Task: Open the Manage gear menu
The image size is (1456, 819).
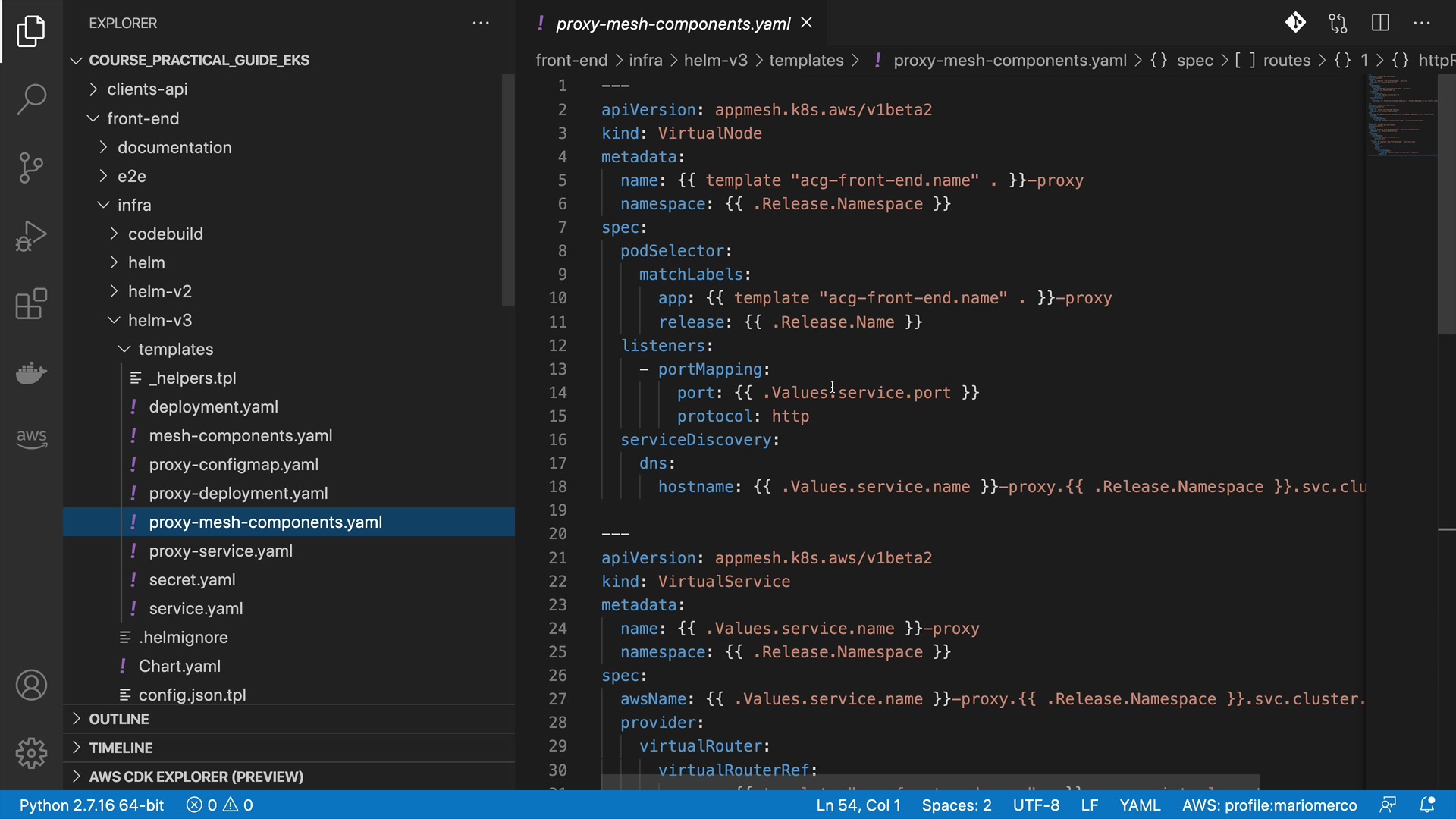Action: pos(31,753)
